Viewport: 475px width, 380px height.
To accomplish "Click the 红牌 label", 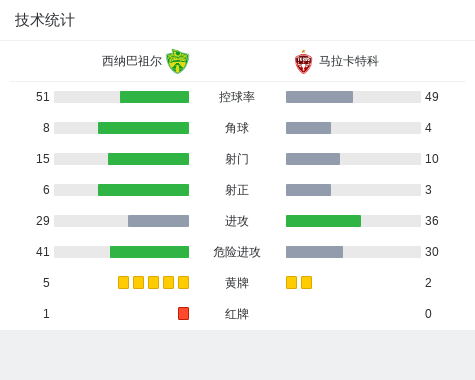I will pos(237,314).
